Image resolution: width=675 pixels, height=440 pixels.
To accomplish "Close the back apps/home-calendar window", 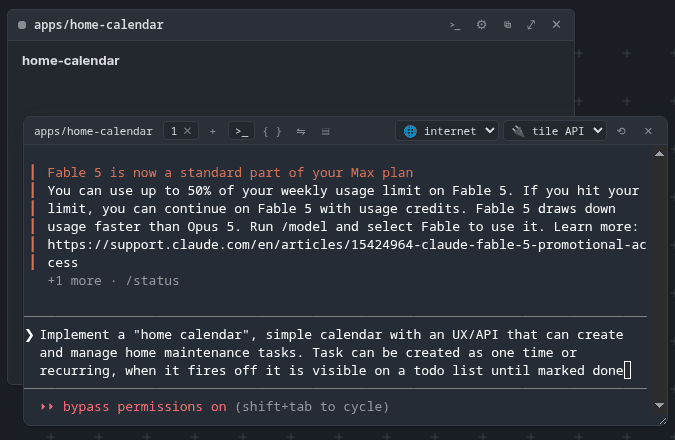I will (556, 25).
